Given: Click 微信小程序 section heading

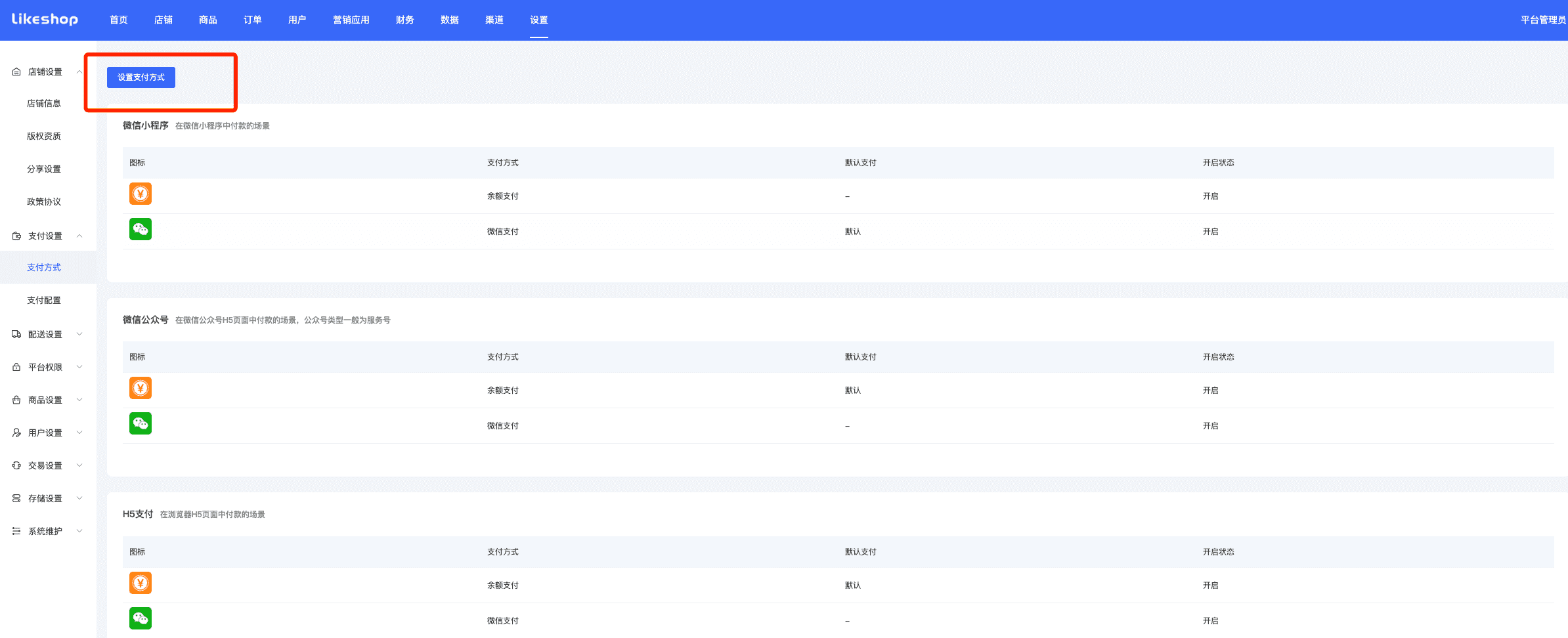Looking at the screenshot, I should [x=146, y=125].
